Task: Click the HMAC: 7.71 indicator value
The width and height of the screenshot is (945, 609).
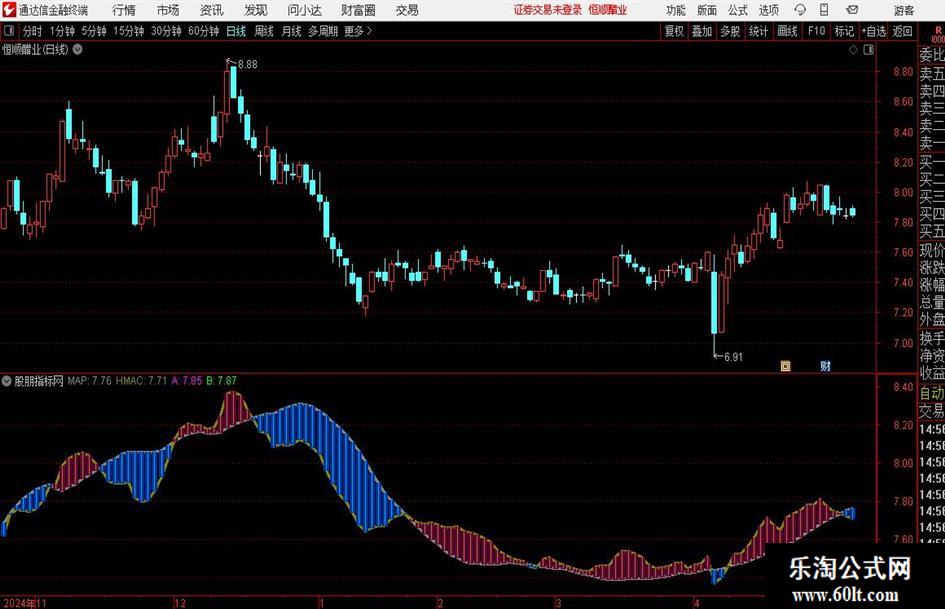Action: (141, 380)
